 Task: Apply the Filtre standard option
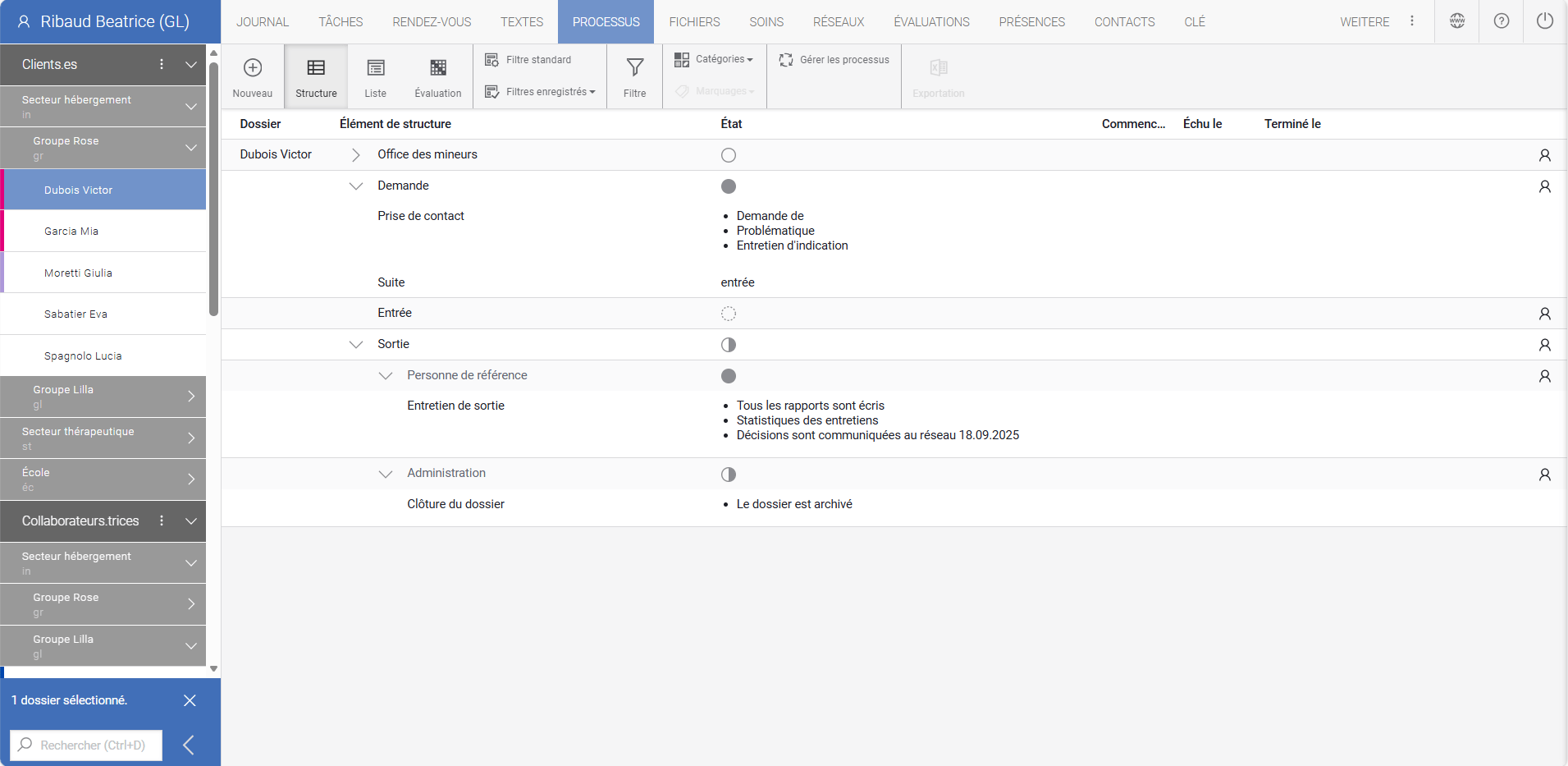pos(538,59)
